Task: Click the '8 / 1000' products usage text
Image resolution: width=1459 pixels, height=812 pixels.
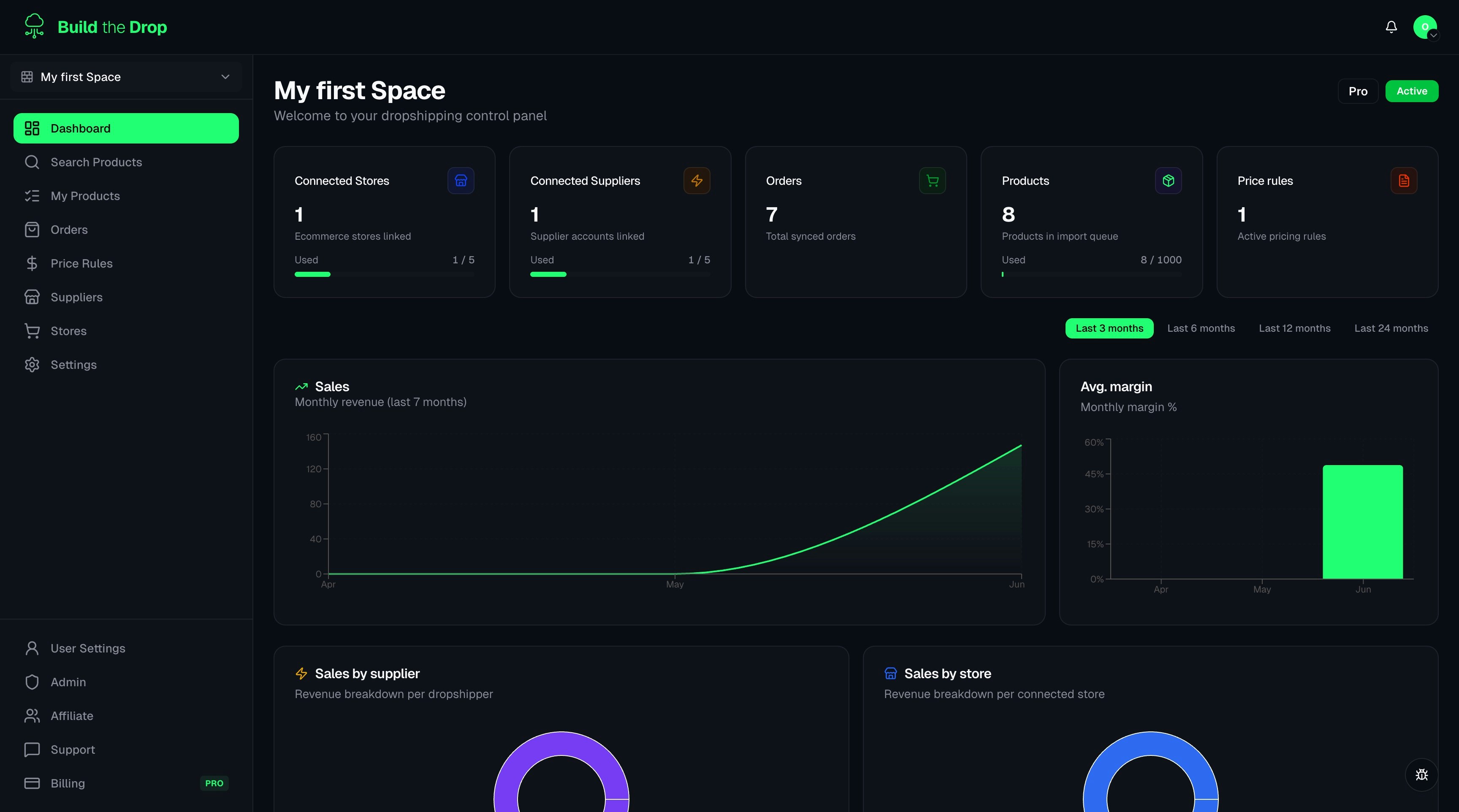Action: click(1161, 260)
